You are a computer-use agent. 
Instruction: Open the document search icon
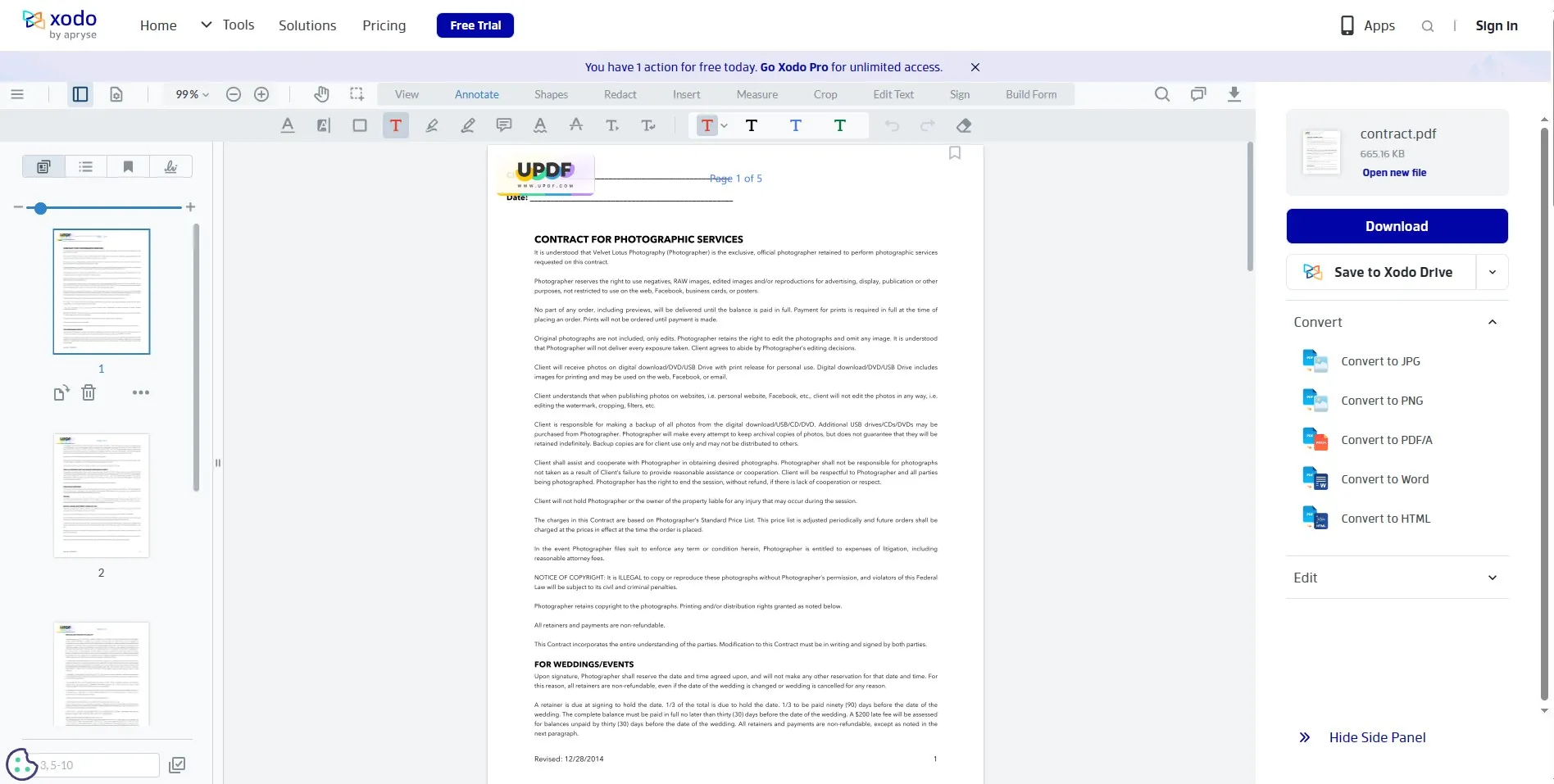click(1162, 94)
